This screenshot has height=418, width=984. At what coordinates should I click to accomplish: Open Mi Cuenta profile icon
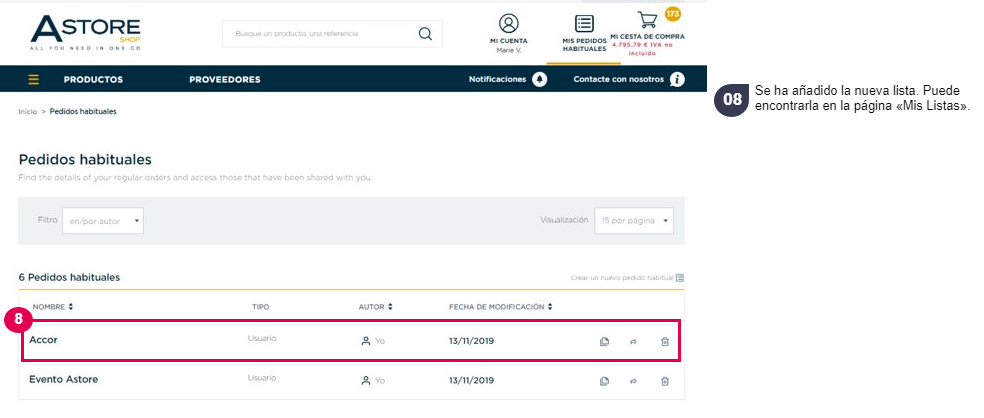tap(508, 23)
